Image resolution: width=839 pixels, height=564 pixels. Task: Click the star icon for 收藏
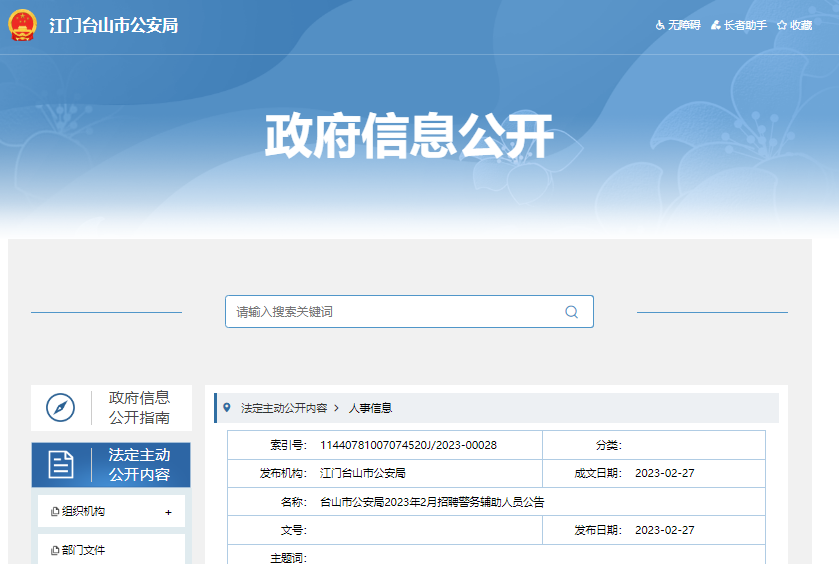coord(782,25)
